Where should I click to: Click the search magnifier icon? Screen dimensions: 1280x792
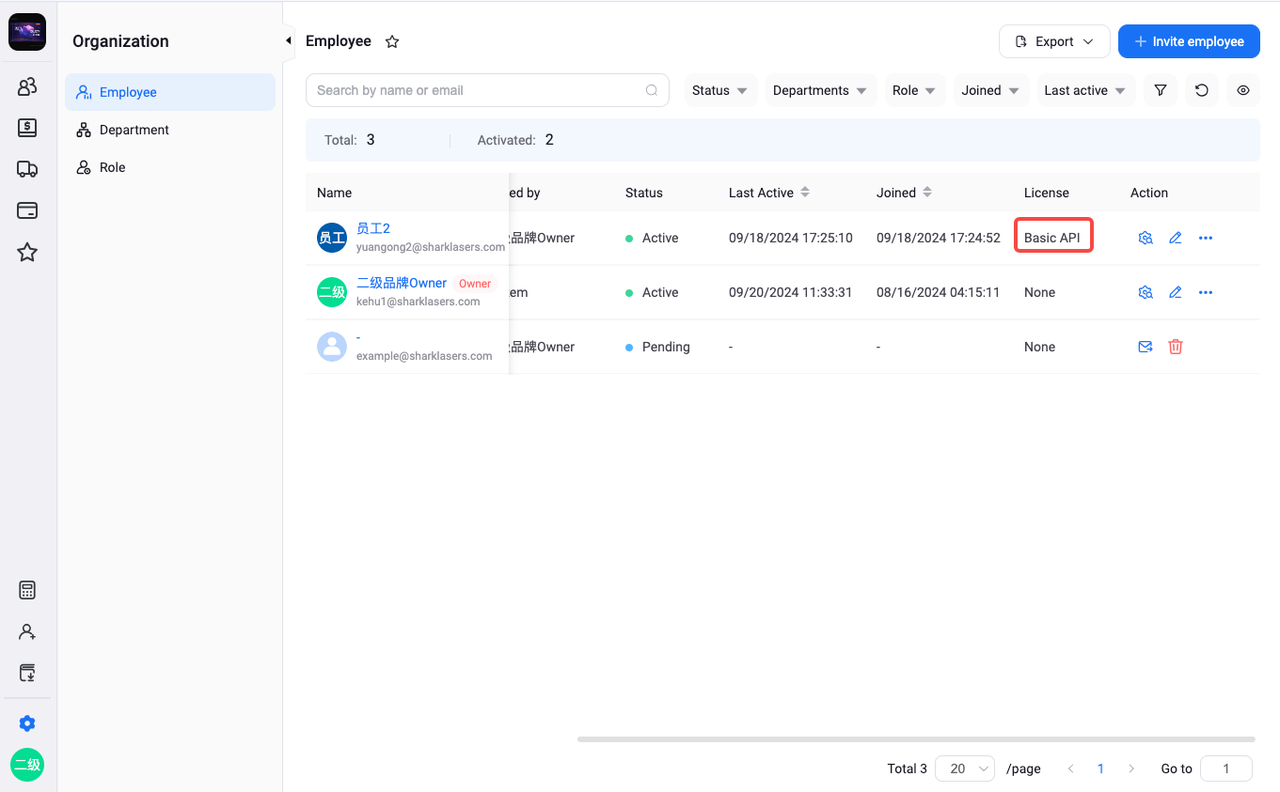[651, 90]
